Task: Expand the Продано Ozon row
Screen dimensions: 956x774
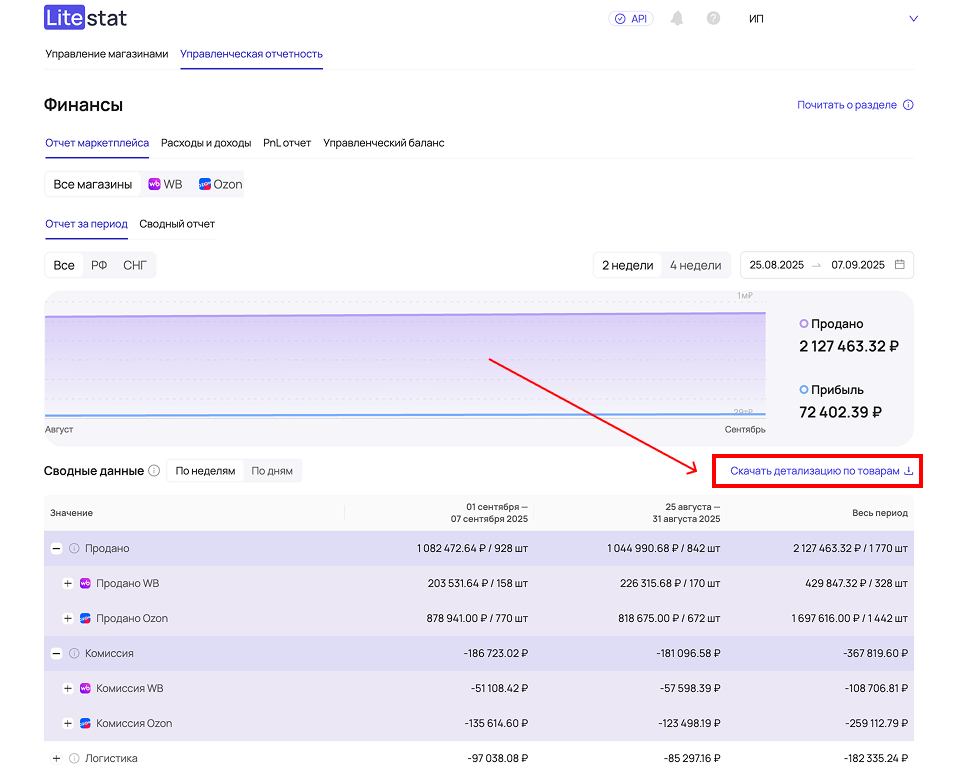Action: pyautogui.click(x=68, y=618)
